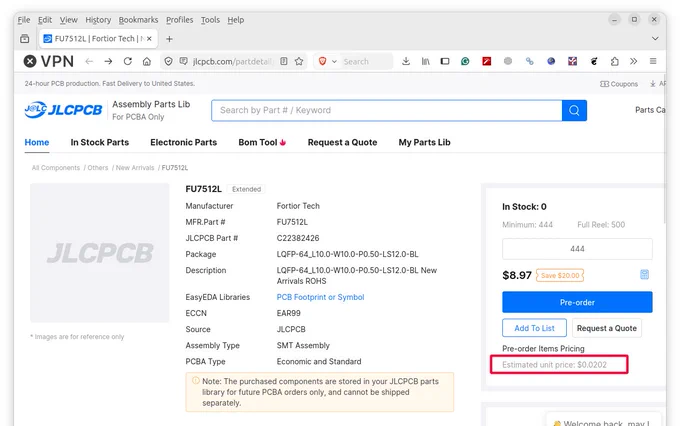Close the FU7512L browser tab
This screenshot has width=680, height=426.
tap(149, 39)
